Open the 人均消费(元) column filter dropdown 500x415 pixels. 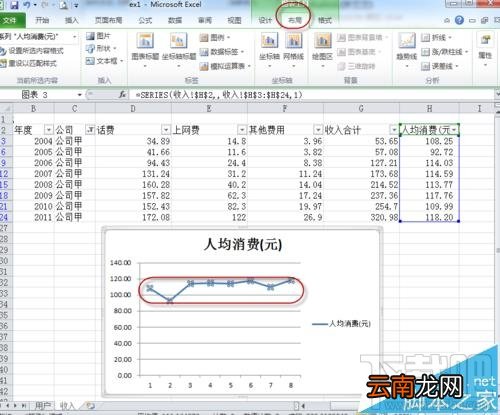[454, 129]
